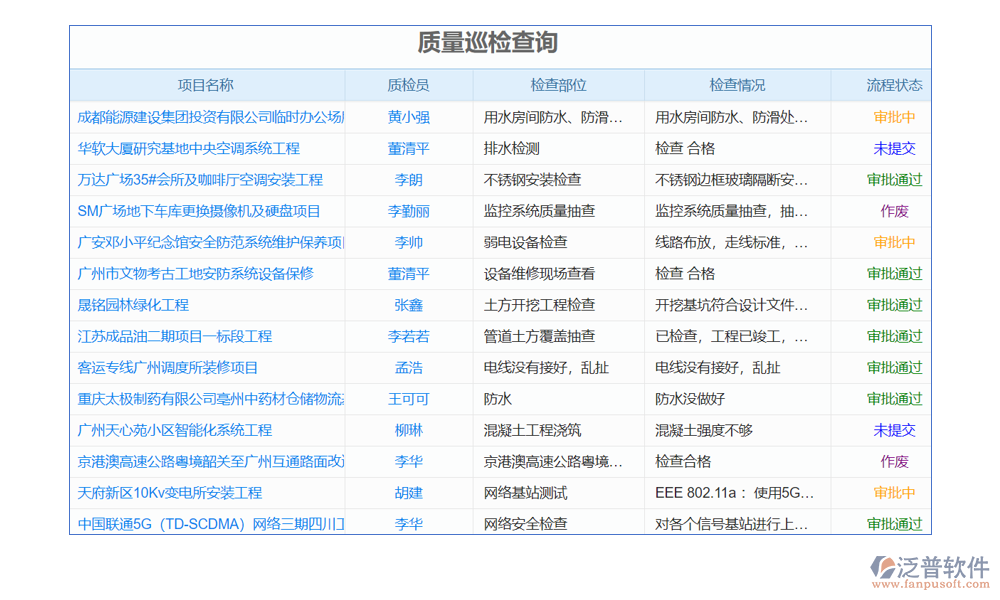Click 未提交 status in 华软大厦 row
This screenshot has width=1000, height=600.
(x=894, y=149)
